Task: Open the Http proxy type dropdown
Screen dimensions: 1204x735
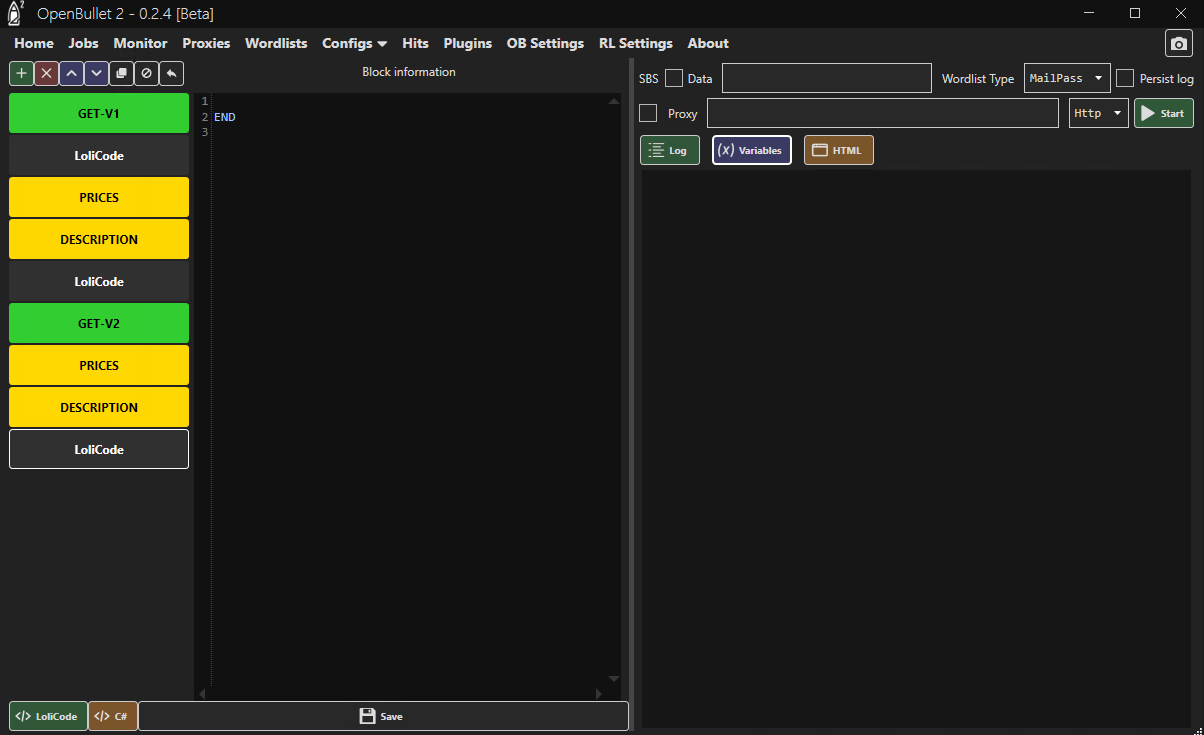Action: click(x=1099, y=113)
